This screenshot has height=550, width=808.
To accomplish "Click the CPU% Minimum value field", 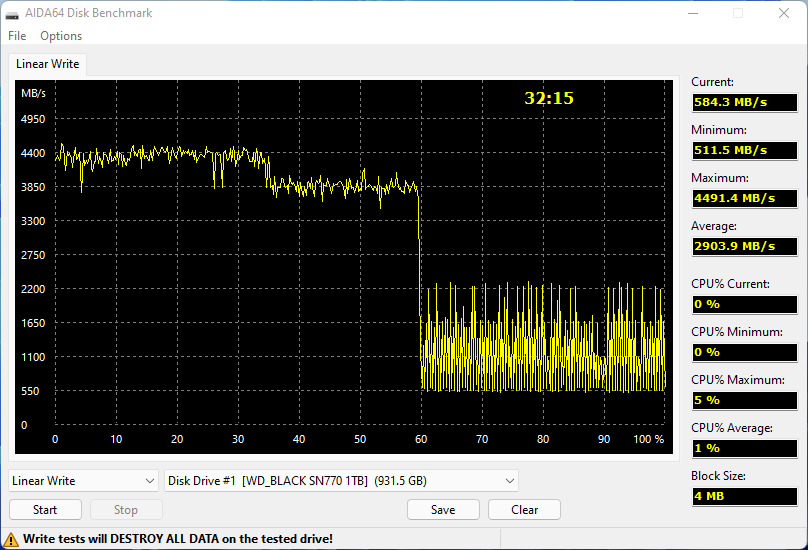I will [x=745, y=352].
